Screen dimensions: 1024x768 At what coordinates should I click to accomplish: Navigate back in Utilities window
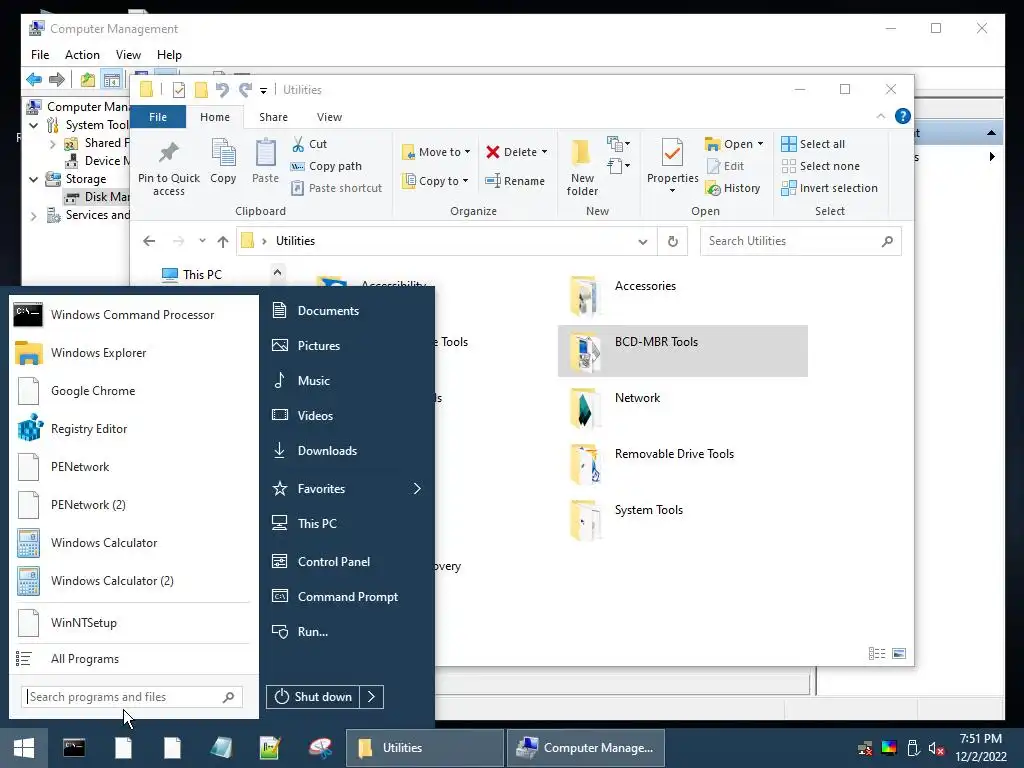tap(149, 242)
